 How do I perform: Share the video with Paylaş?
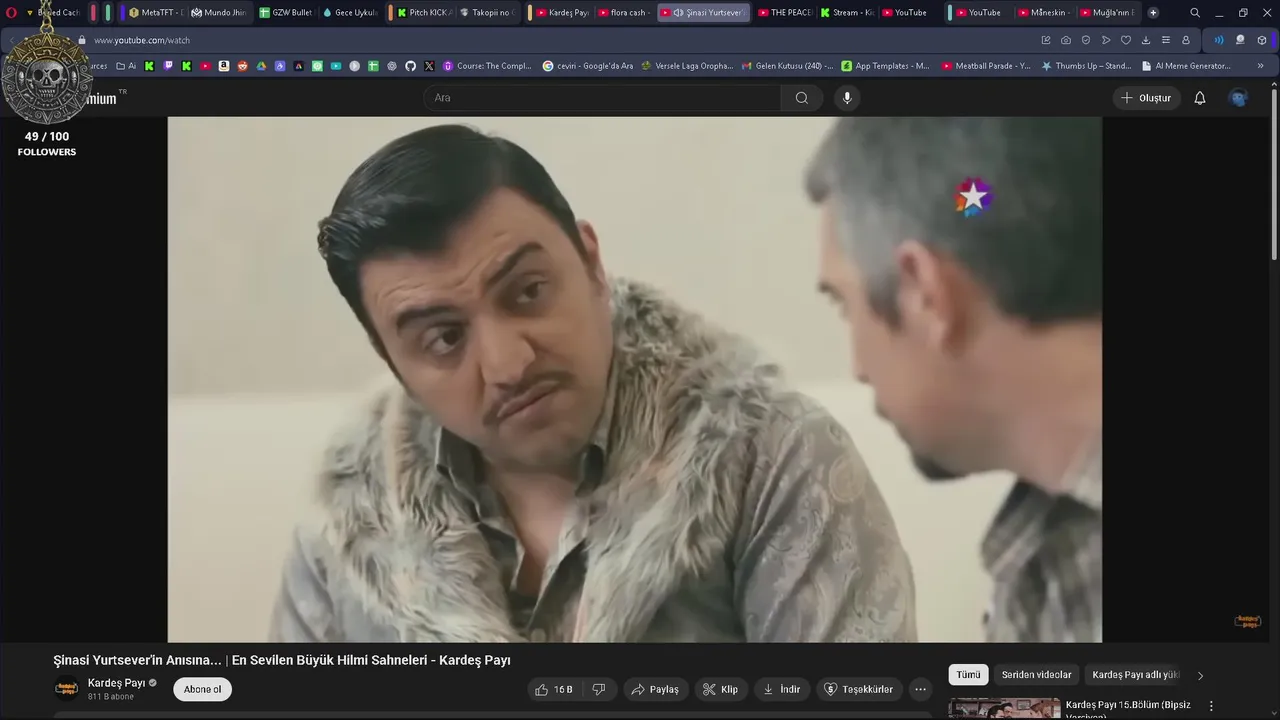pyautogui.click(x=656, y=689)
